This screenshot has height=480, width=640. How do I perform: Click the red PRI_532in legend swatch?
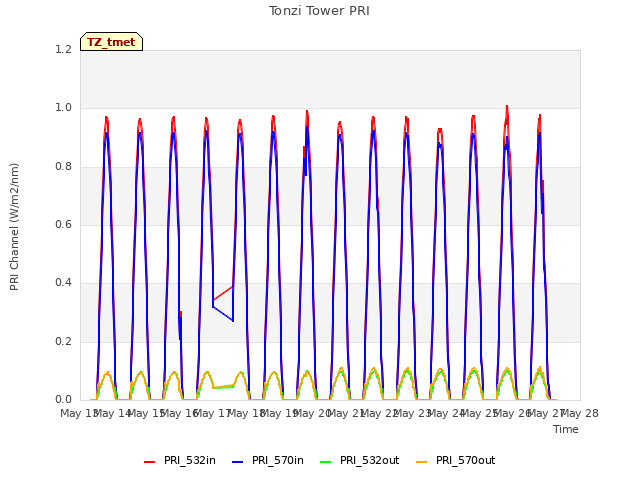pos(150,461)
